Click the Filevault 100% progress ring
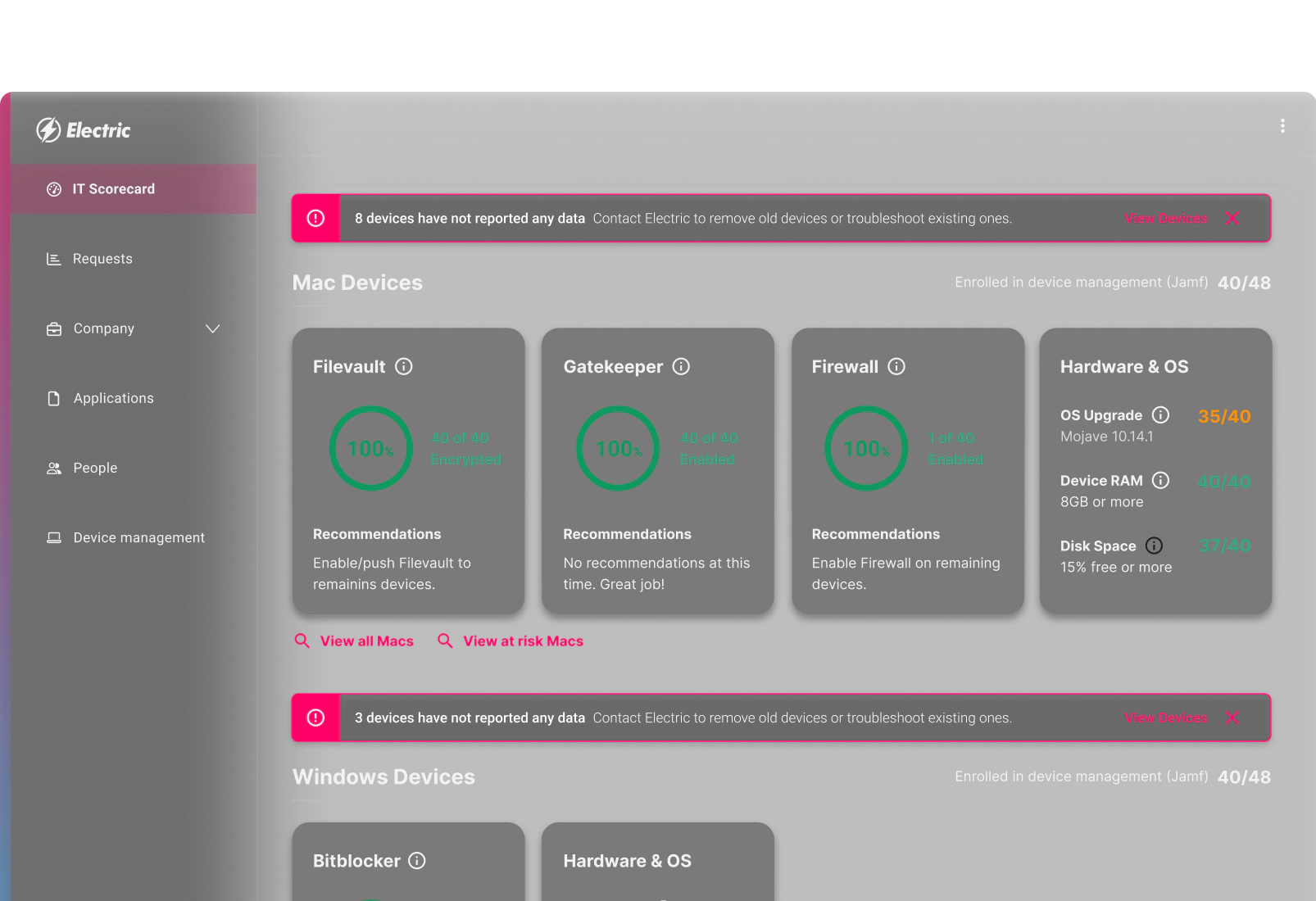 (x=370, y=448)
